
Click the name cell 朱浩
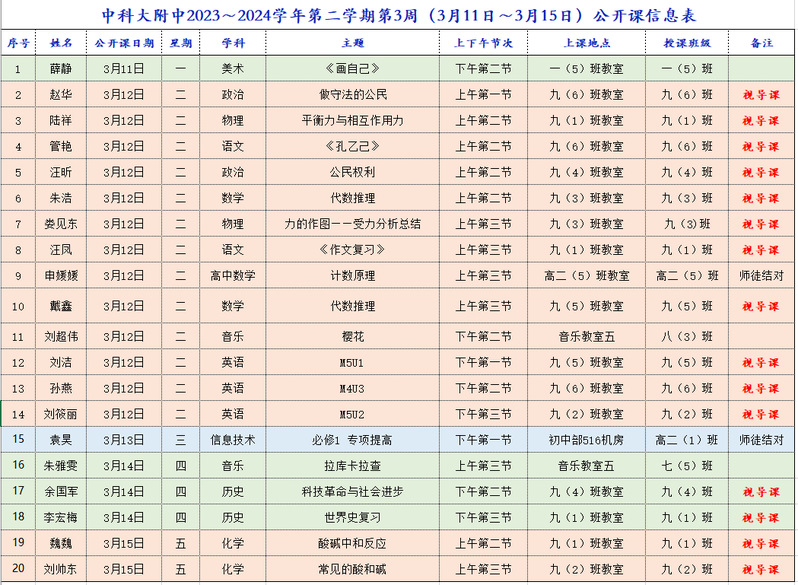pos(61,198)
